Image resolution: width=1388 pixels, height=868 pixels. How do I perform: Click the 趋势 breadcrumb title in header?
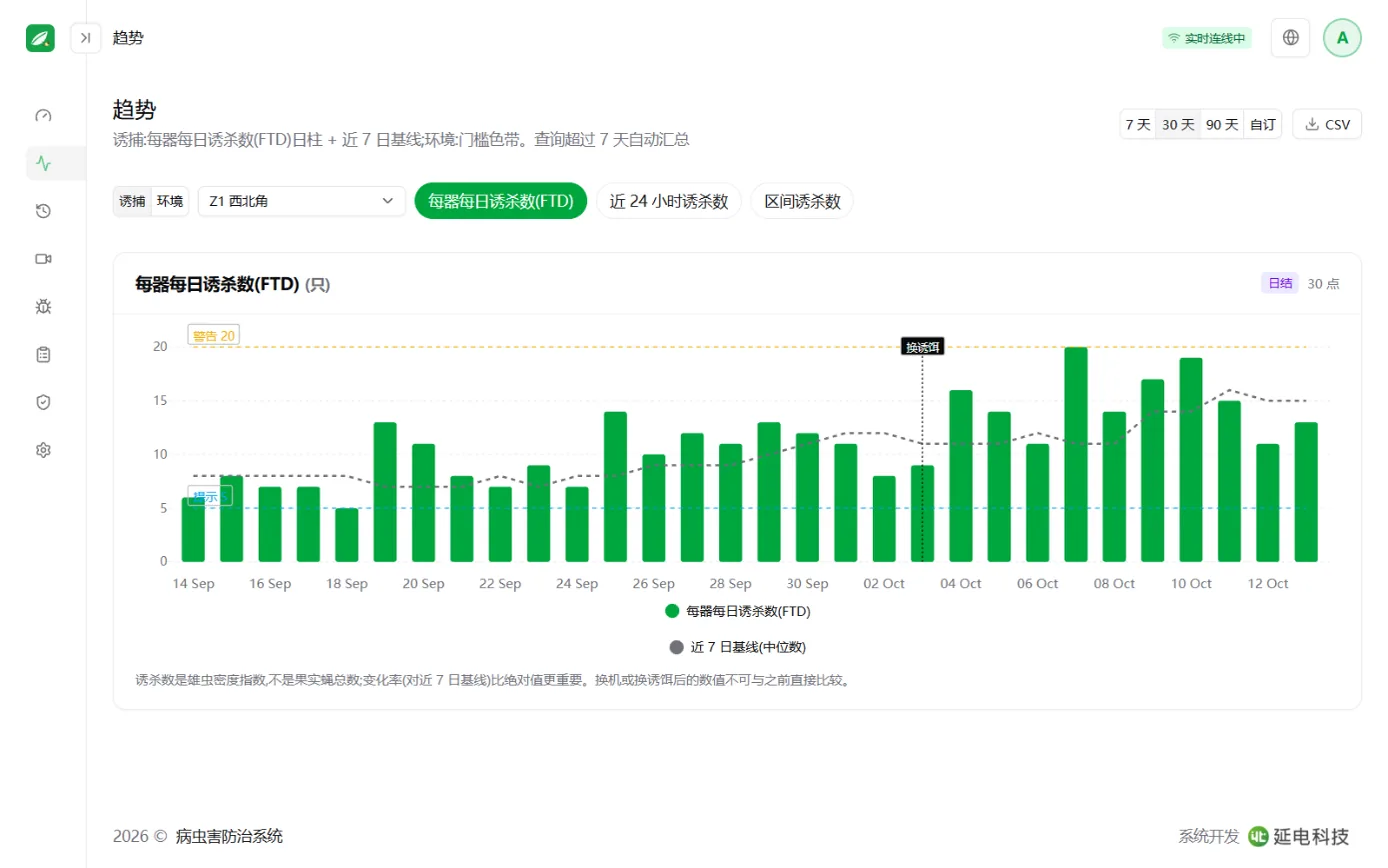tap(128, 38)
